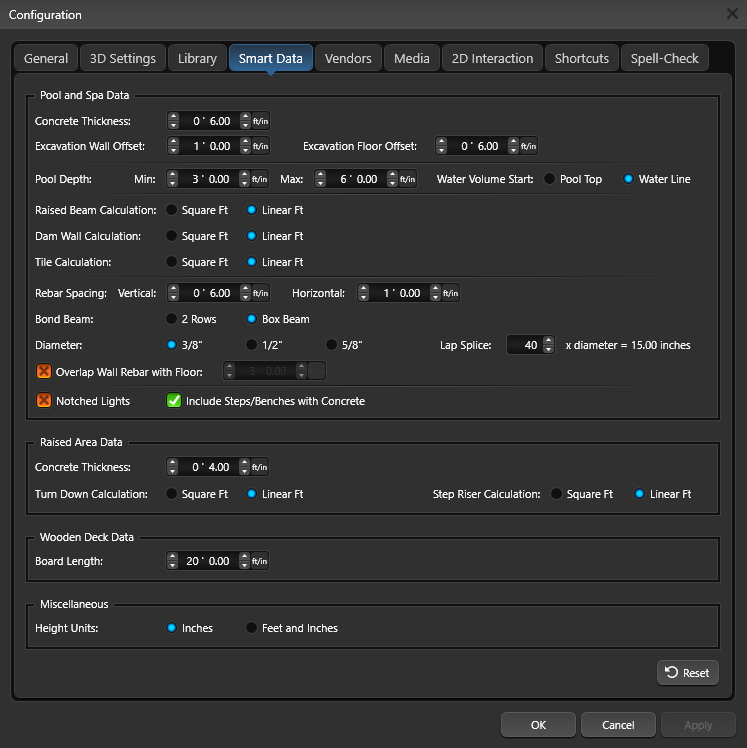
Task: Click ft/in unit icon beside Excavation Floor Offset
Action: pos(528,146)
